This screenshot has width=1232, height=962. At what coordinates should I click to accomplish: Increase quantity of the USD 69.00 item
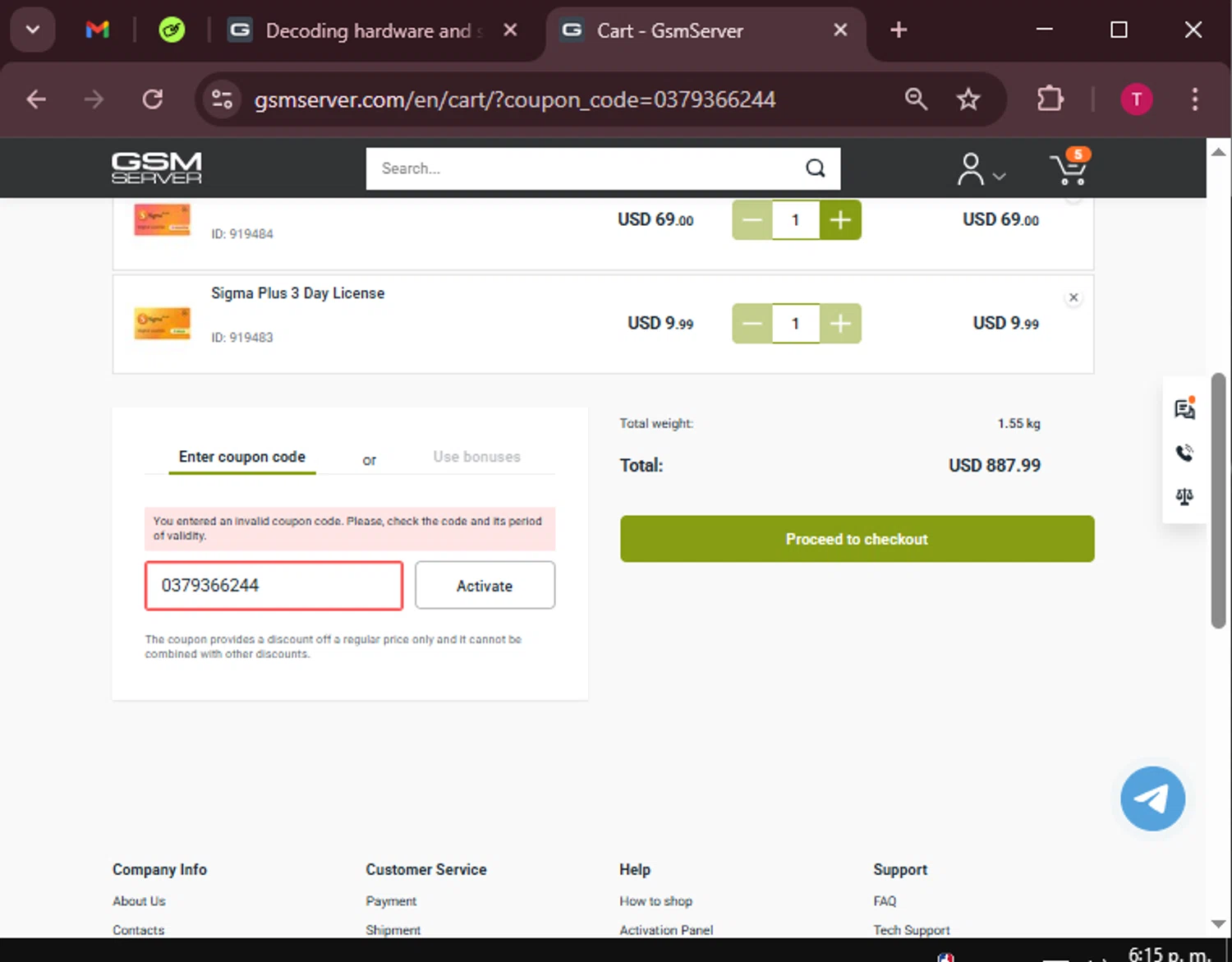click(x=840, y=220)
